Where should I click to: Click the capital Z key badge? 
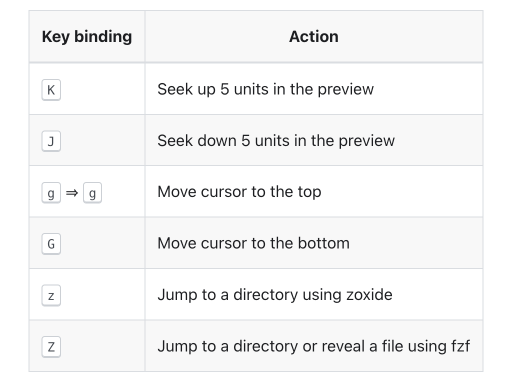[x=51, y=347]
